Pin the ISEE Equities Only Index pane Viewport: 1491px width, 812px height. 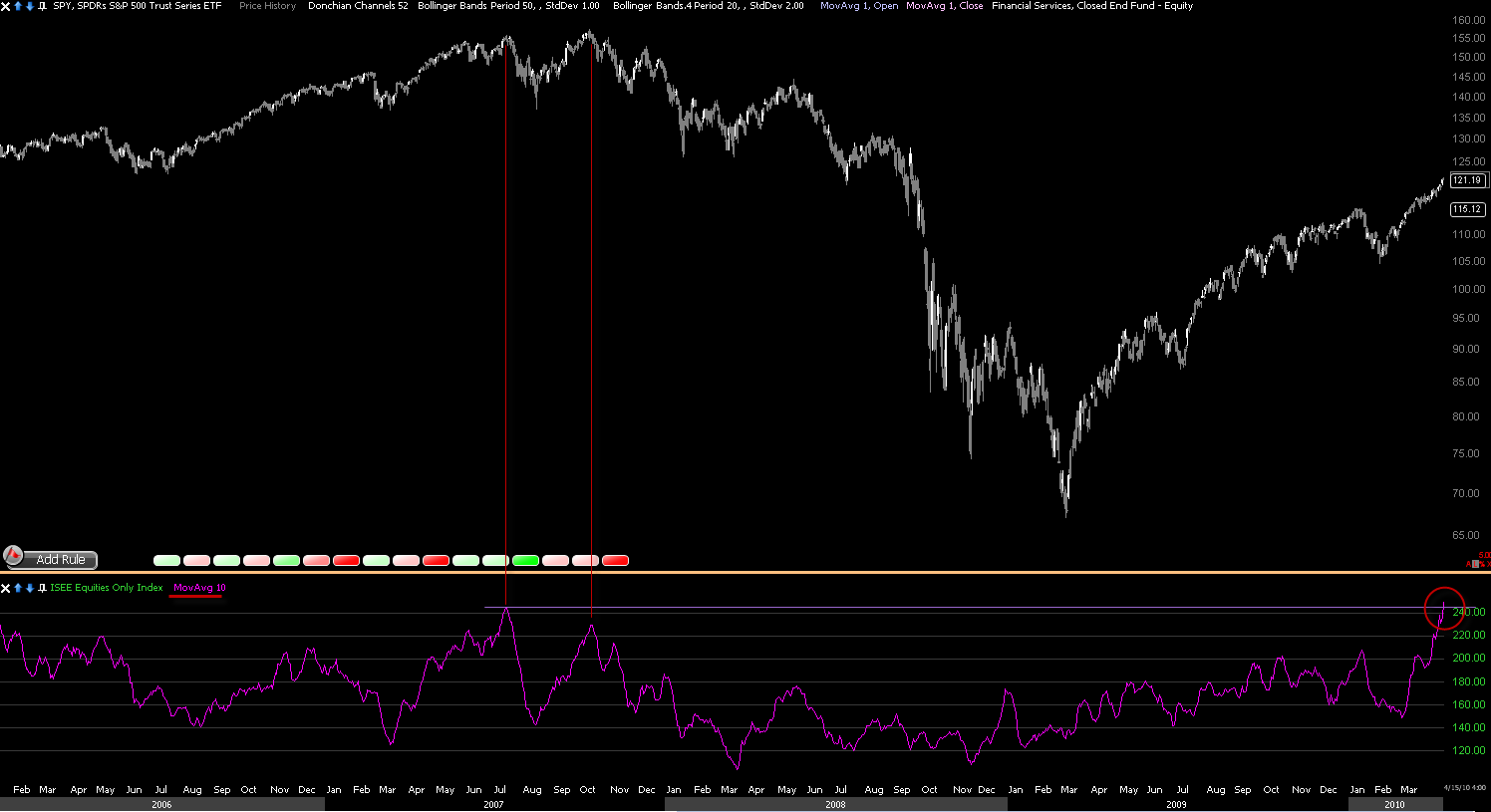42,588
